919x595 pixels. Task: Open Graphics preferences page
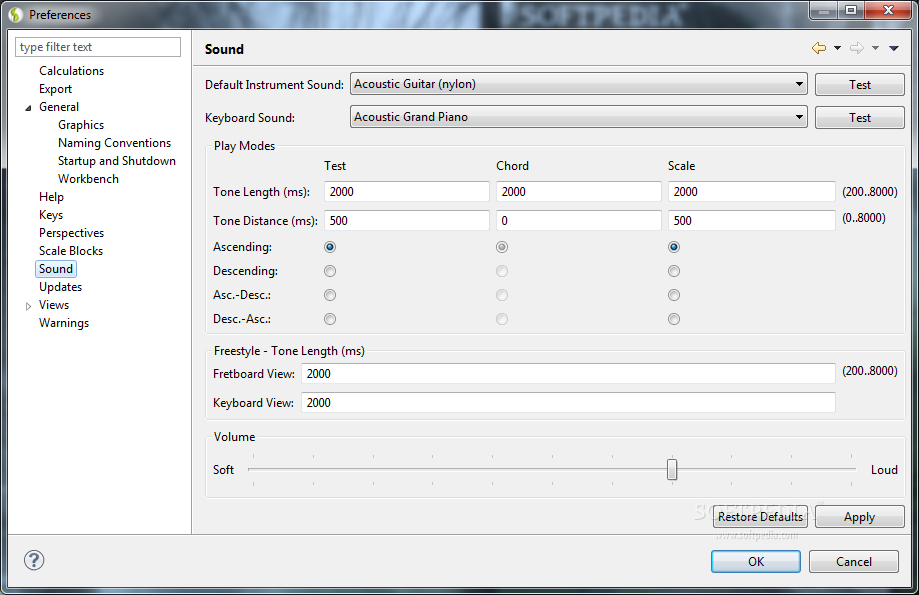(81, 125)
